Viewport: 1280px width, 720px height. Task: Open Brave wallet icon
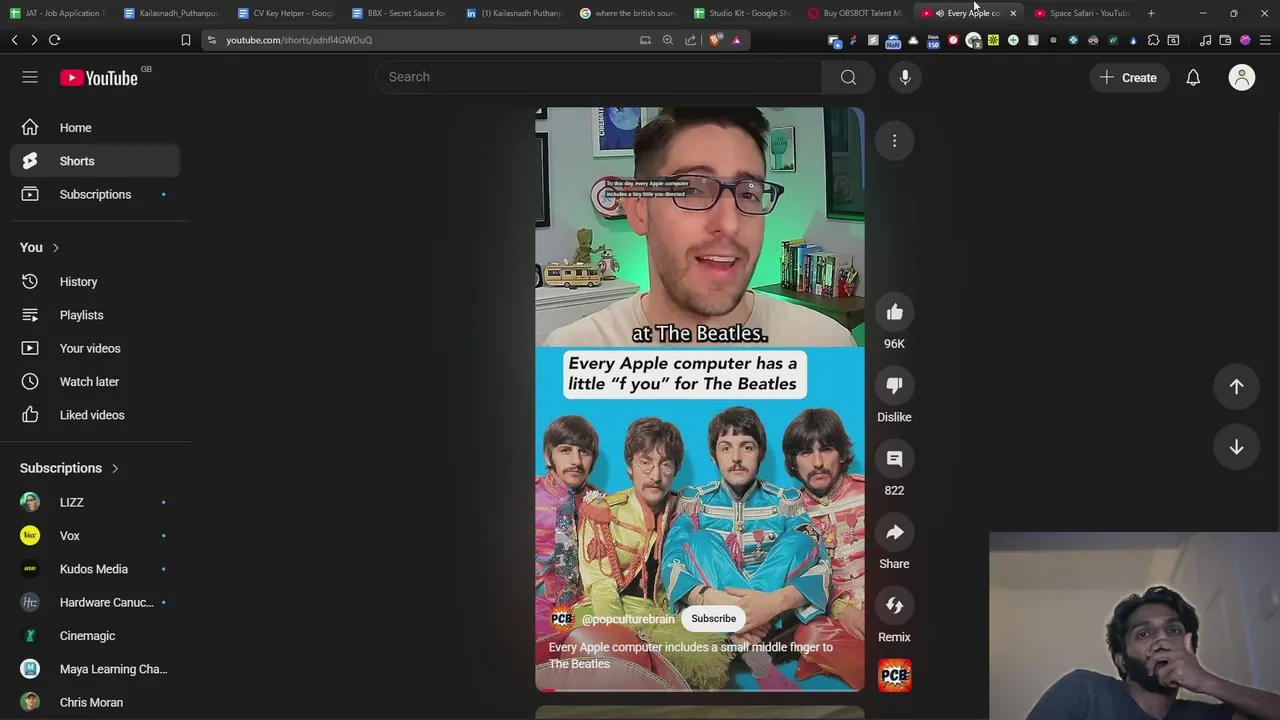1225,40
